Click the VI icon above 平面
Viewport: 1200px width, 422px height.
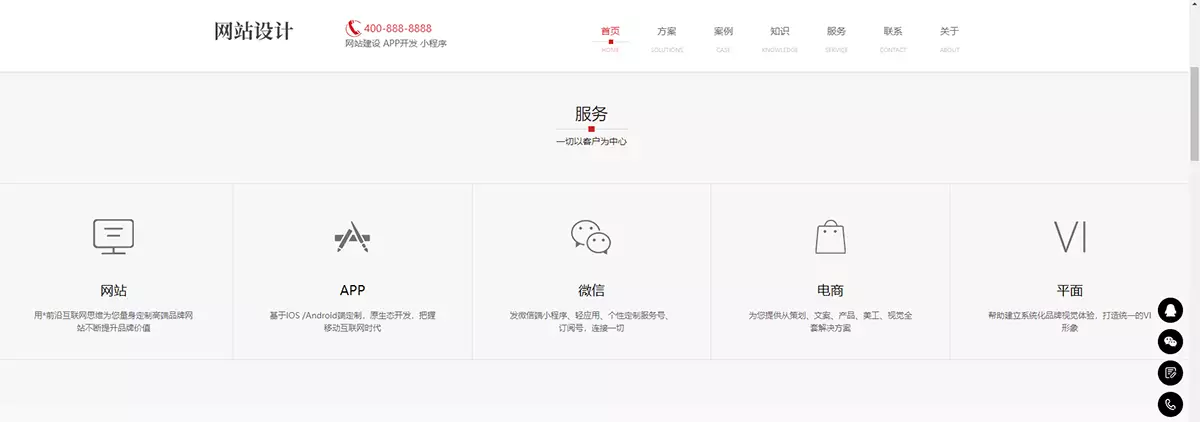(1070, 237)
